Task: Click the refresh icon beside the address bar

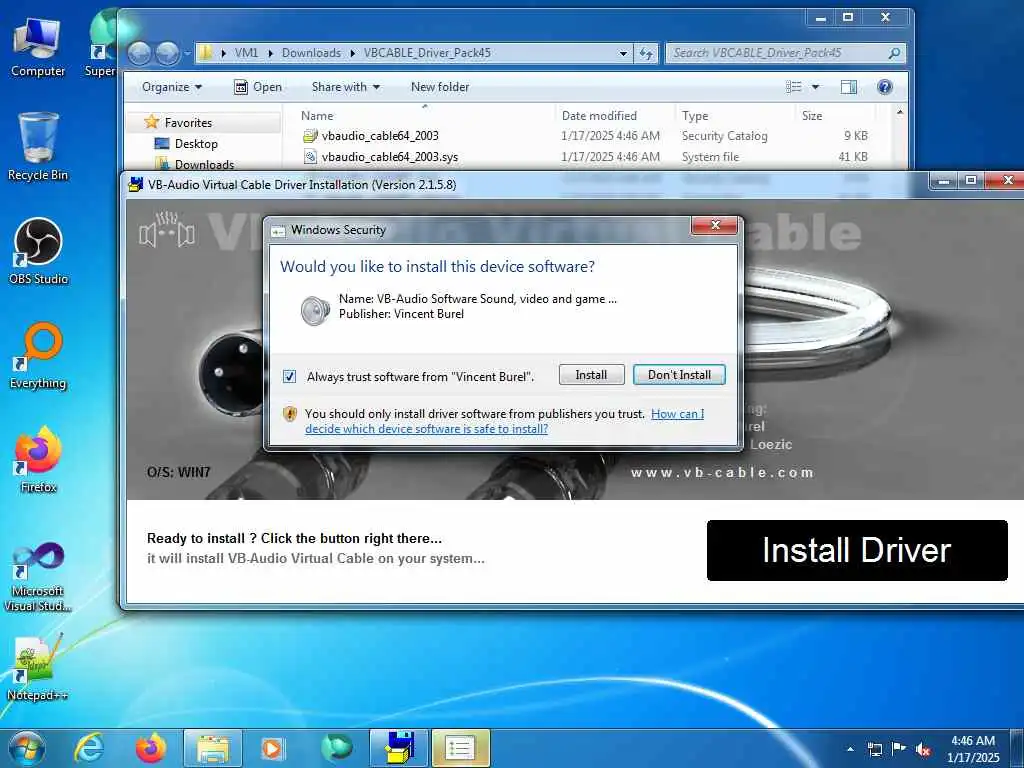Action: (x=646, y=53)
